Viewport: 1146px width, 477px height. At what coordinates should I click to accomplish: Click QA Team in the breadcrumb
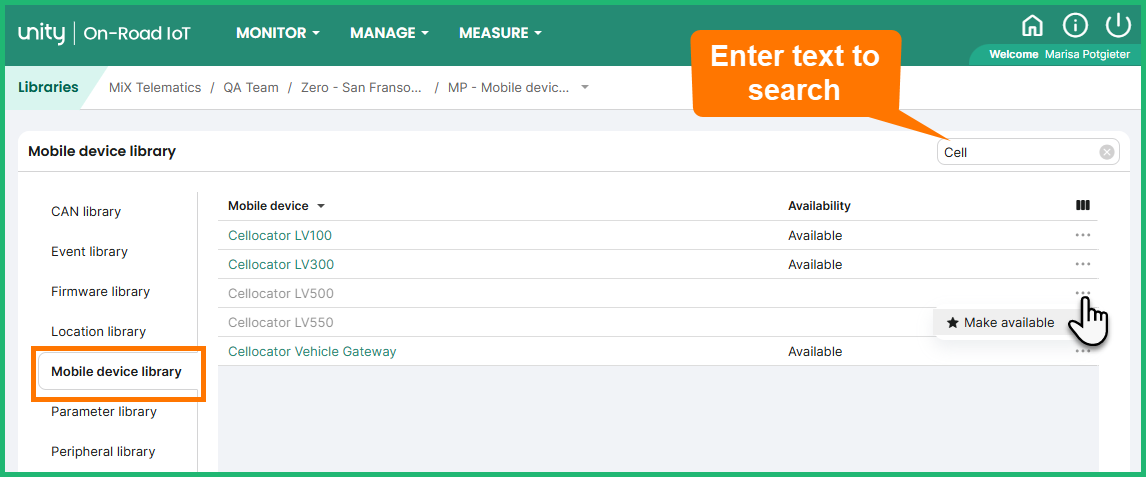coord(251,88)
